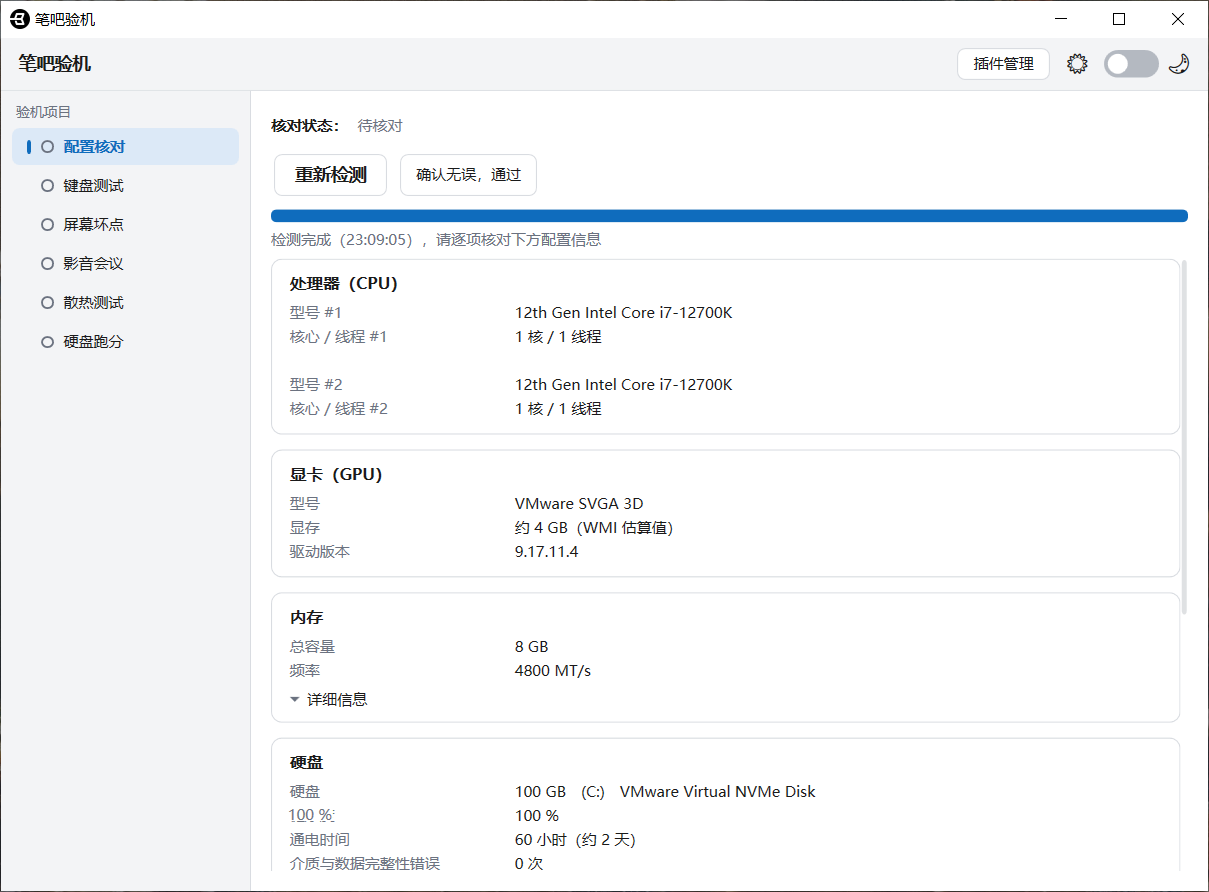Click 确认无误，通过 button

click(469, 175)
